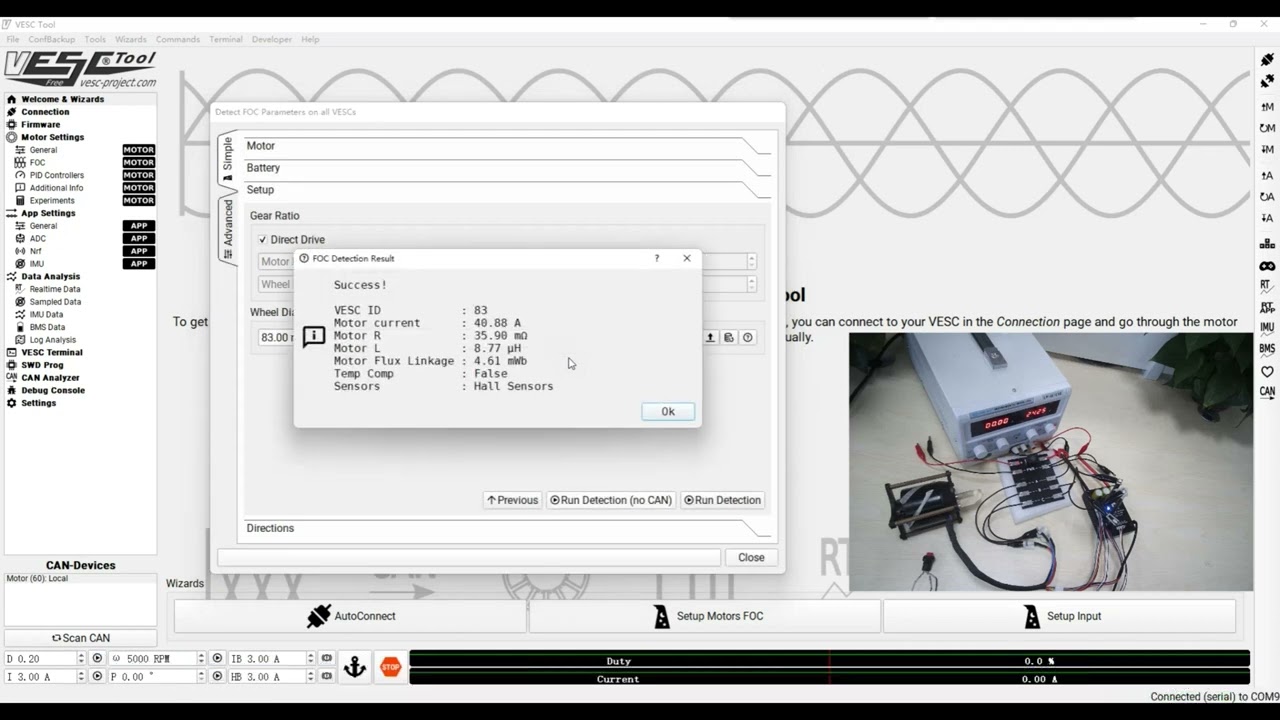Toggle BMS data streaming icon
The image size is (1280, 720).
tap(1267, 349)
